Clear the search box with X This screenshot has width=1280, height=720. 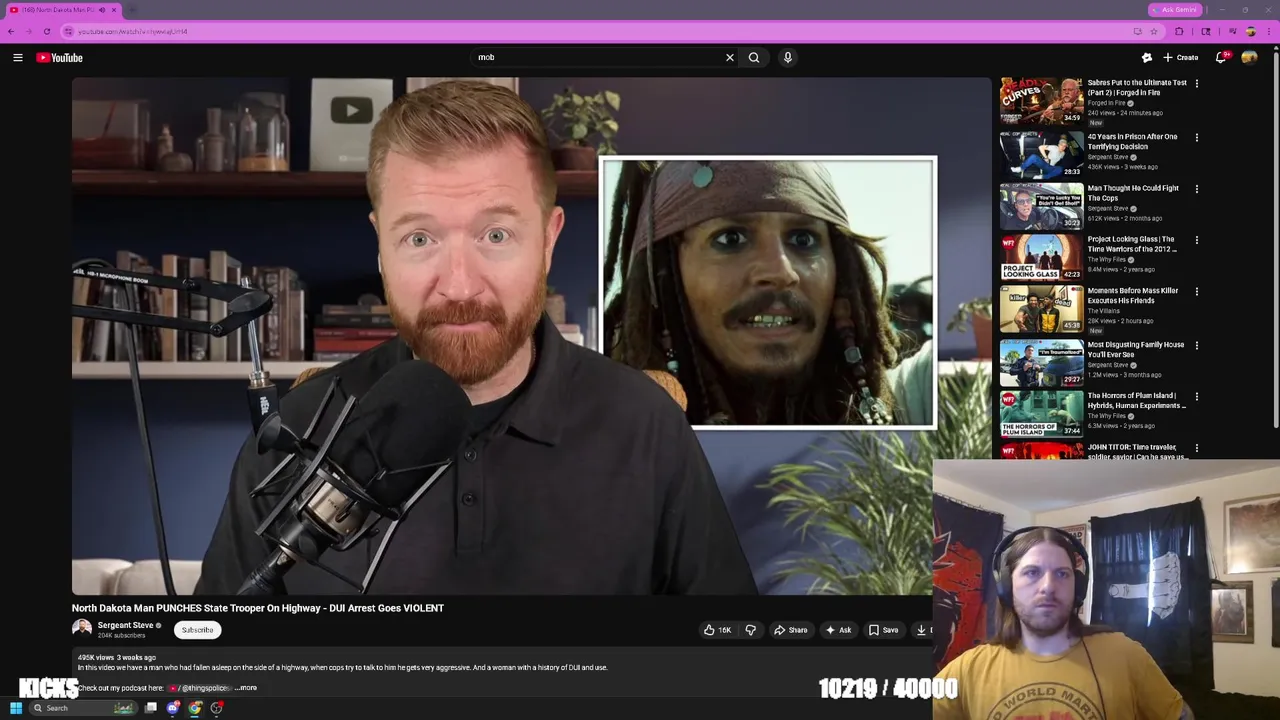[730, 57]
